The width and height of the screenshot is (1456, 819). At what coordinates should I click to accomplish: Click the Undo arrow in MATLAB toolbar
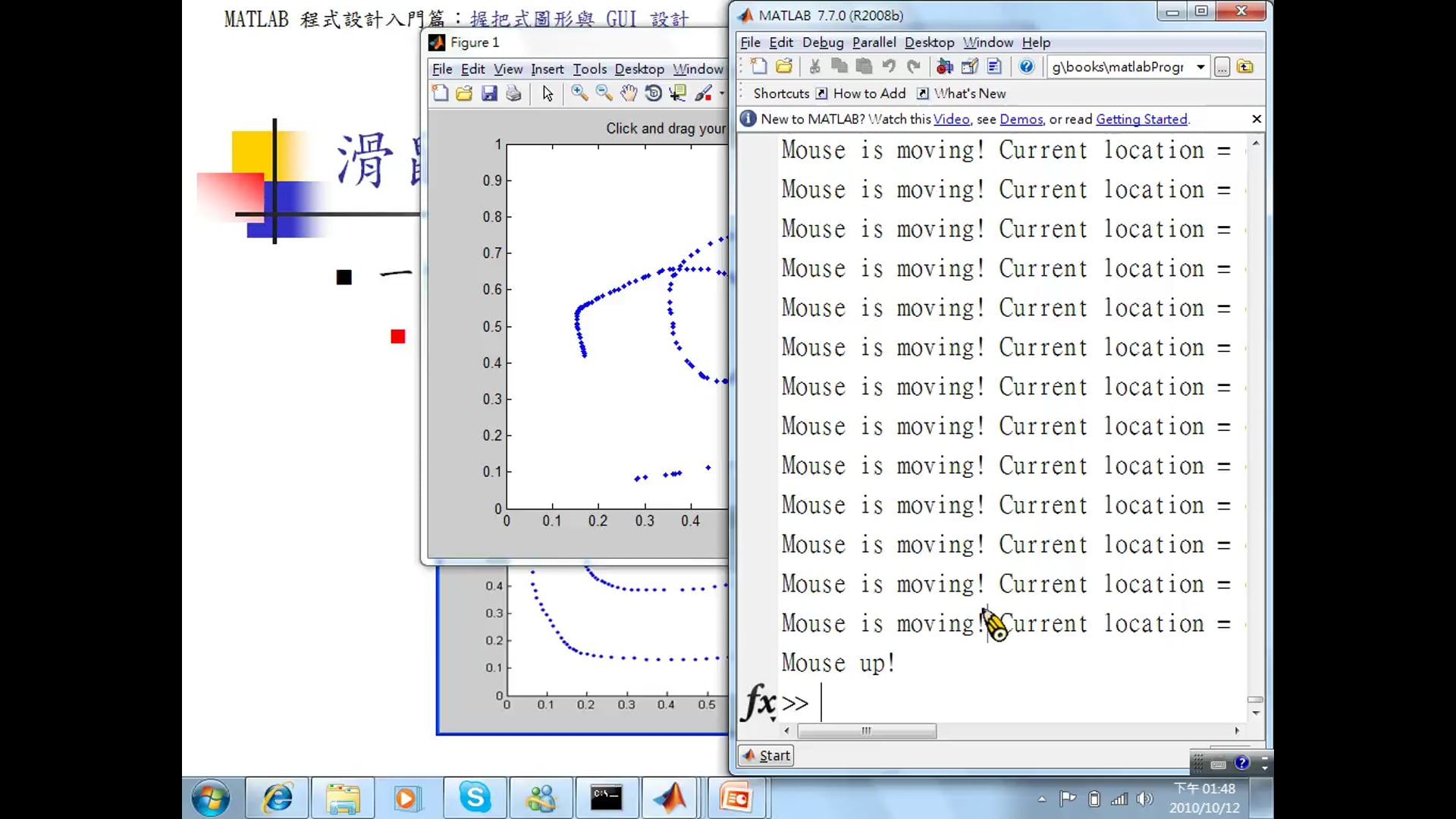tap(889, 67)
